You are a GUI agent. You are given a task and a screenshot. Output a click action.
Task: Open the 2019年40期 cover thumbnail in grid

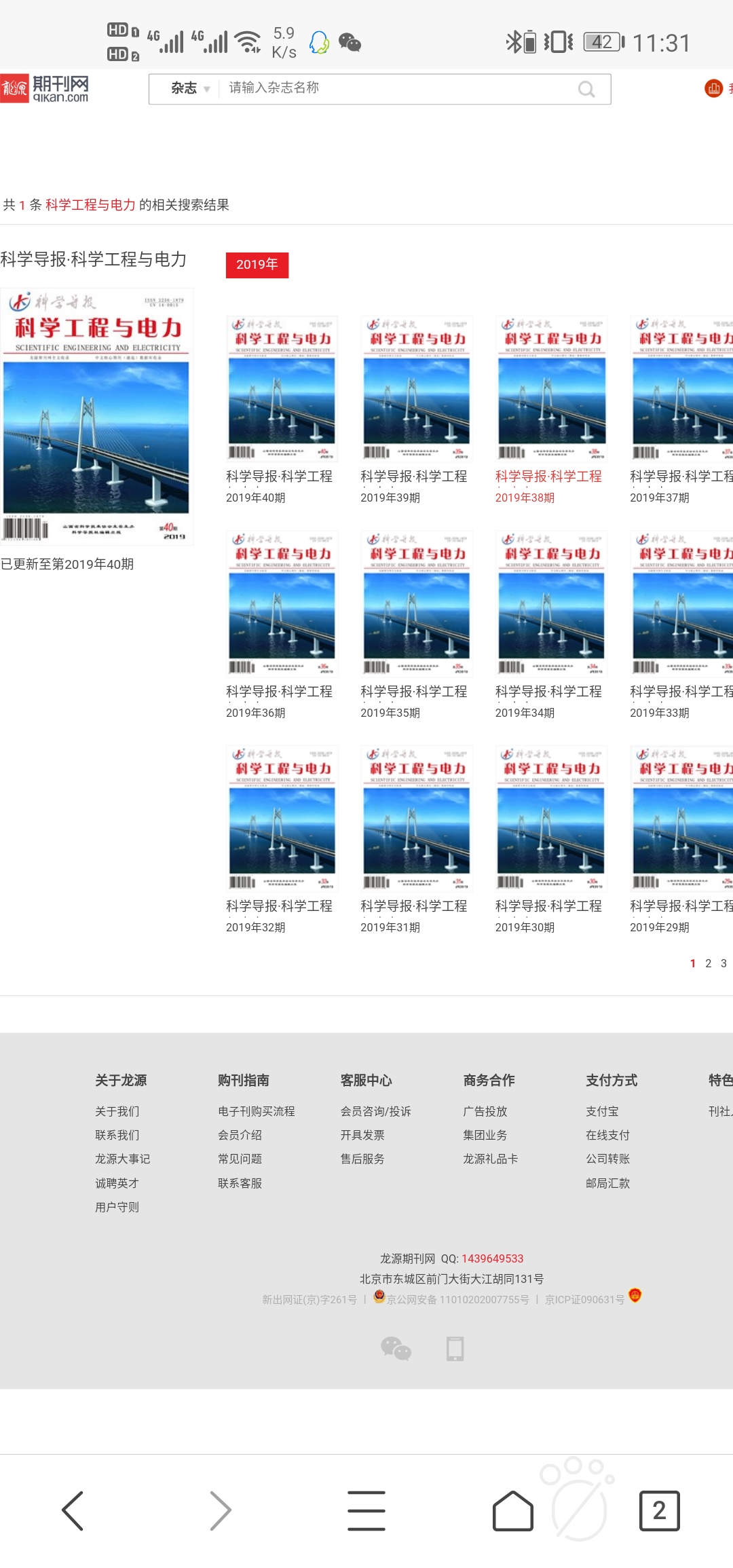[282, 388]
